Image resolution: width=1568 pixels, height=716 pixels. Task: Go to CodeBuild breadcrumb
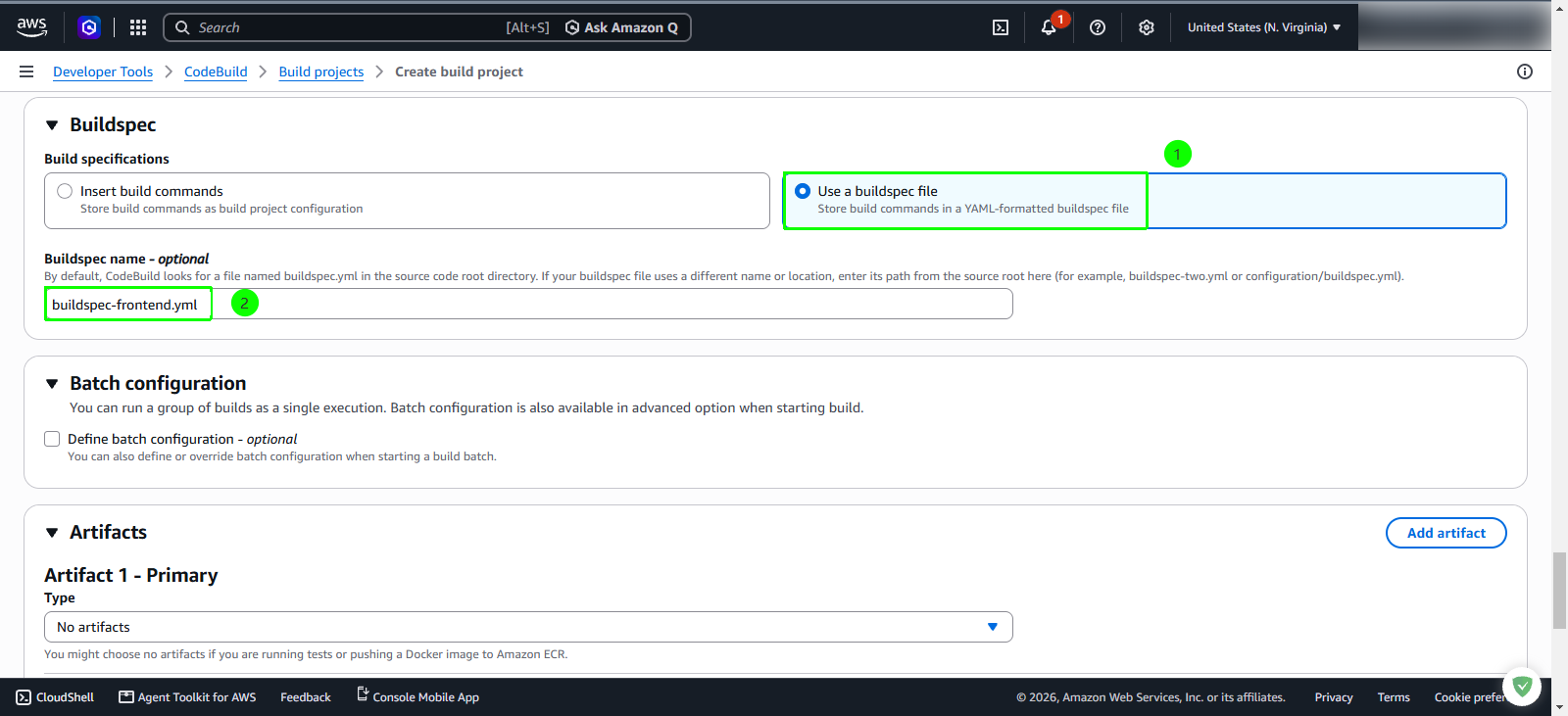[x=216, y=72]
